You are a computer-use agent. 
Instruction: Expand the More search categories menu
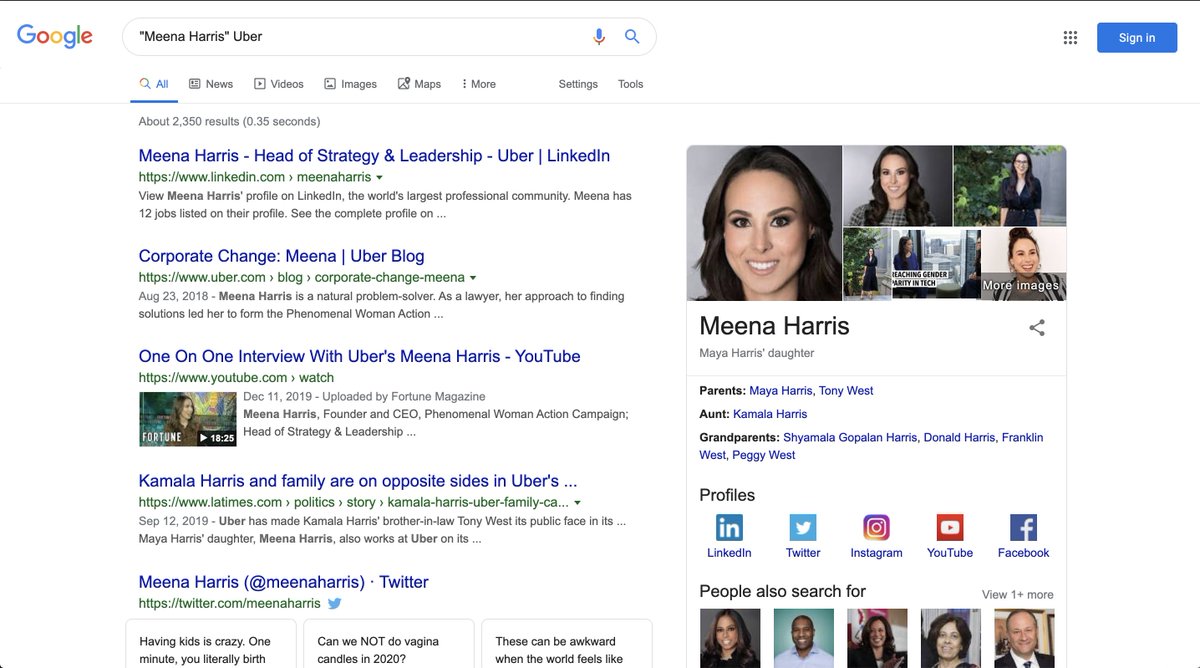(478, 84)
